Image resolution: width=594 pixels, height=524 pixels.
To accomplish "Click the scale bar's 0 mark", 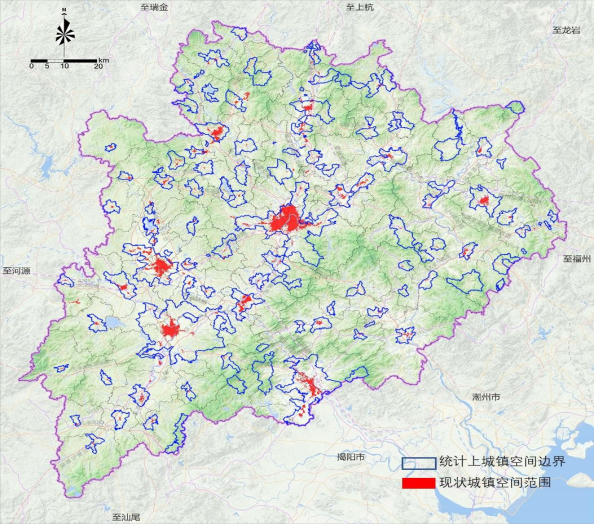I will (31, 66).
